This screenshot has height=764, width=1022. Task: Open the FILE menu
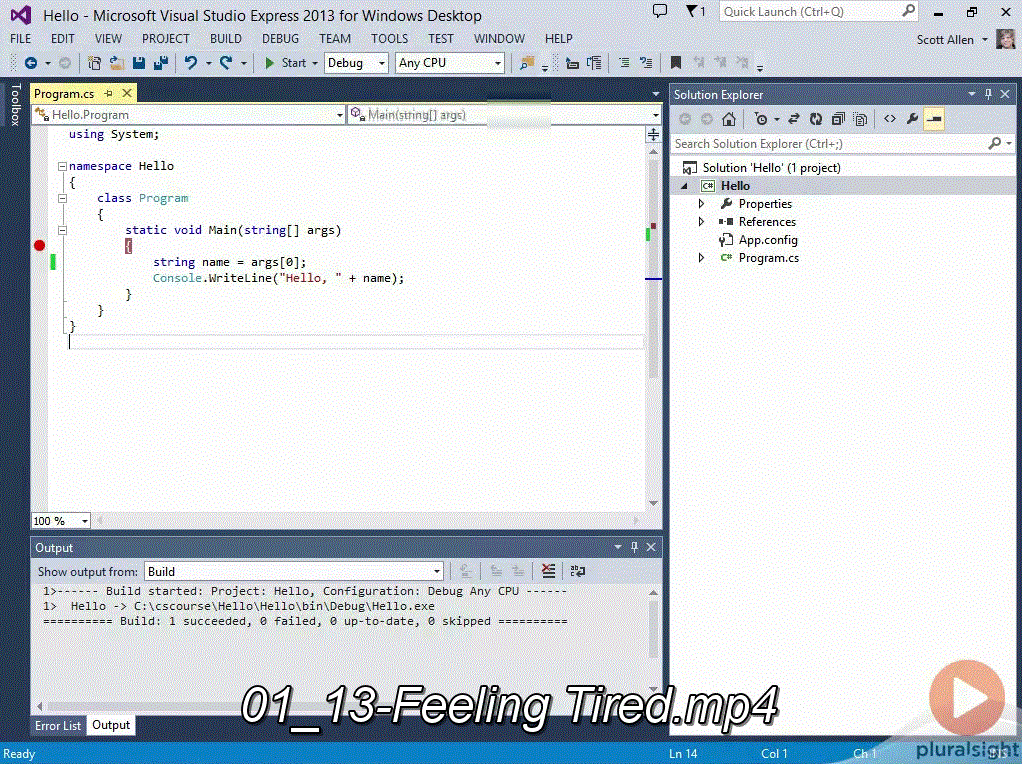[21, 39]
